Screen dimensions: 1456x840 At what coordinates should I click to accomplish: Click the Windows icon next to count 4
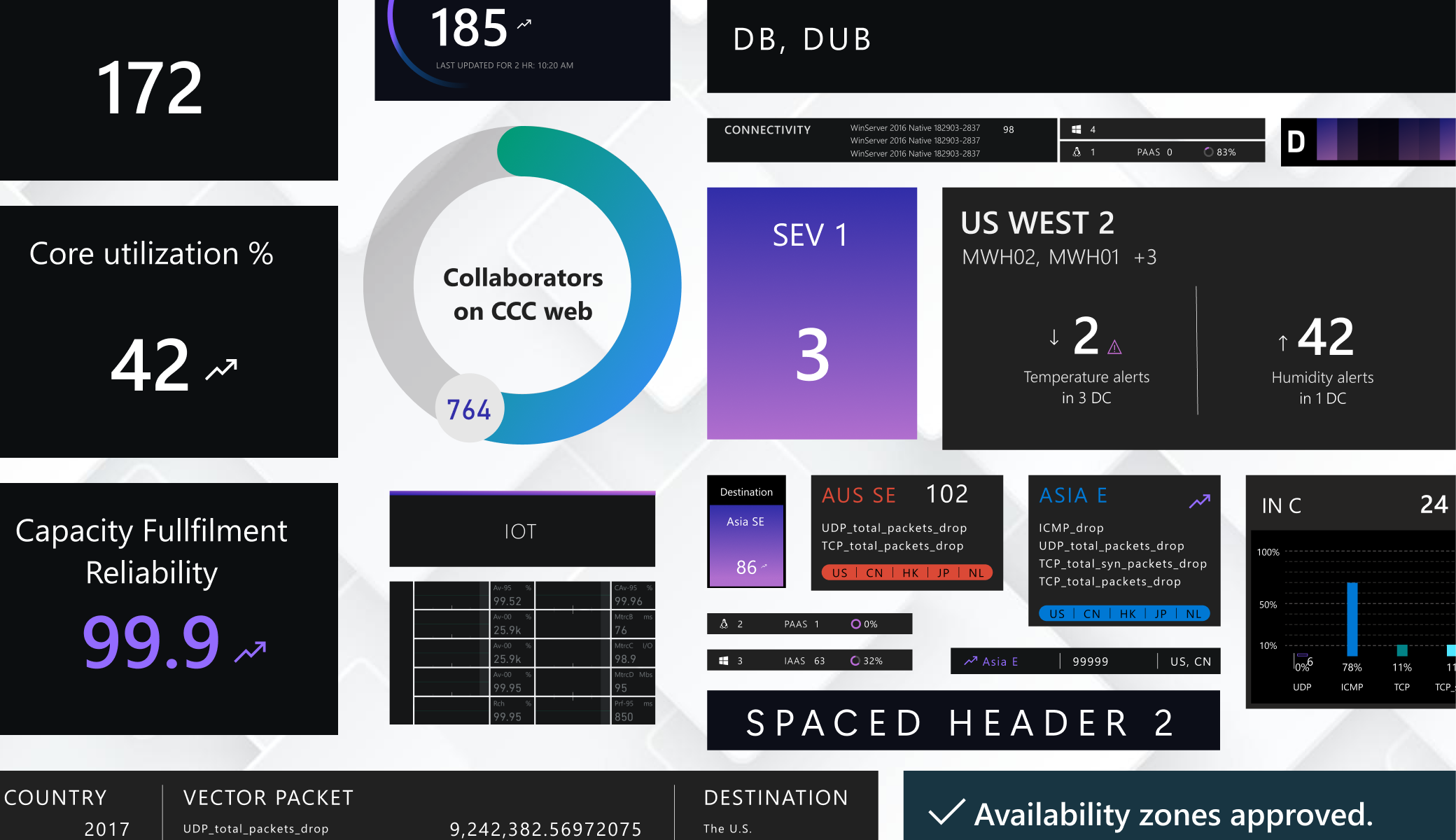tap(1077, 129)
